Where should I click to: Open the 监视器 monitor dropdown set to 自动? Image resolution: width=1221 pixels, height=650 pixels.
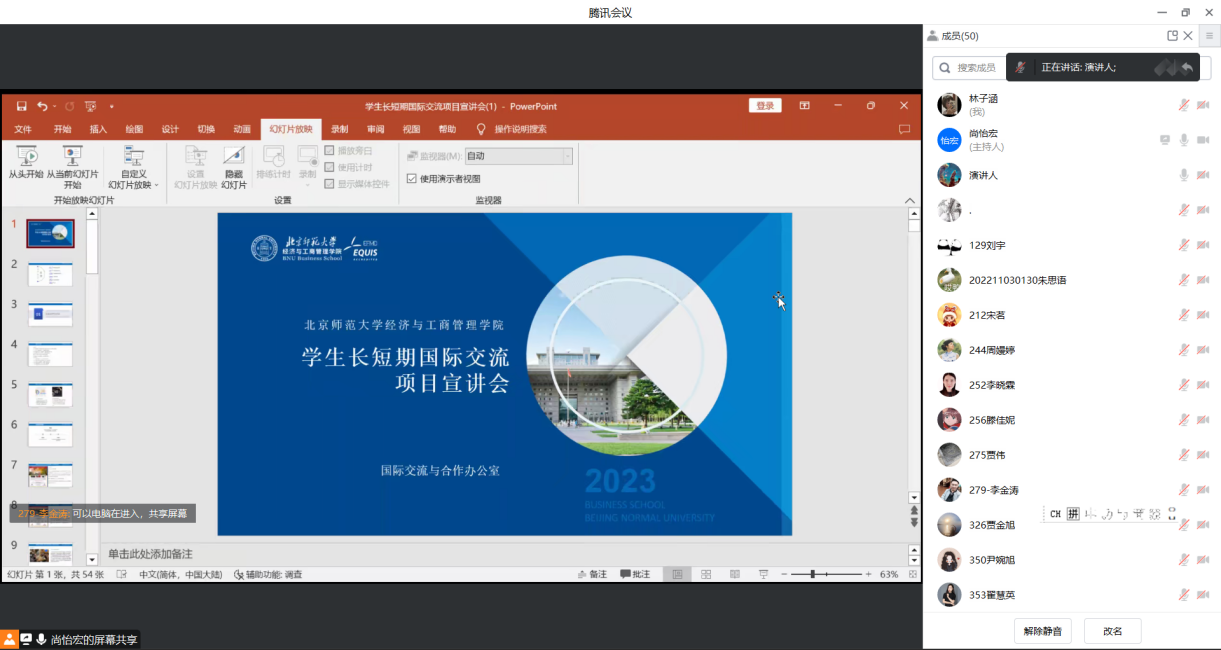tap(519, 156)
